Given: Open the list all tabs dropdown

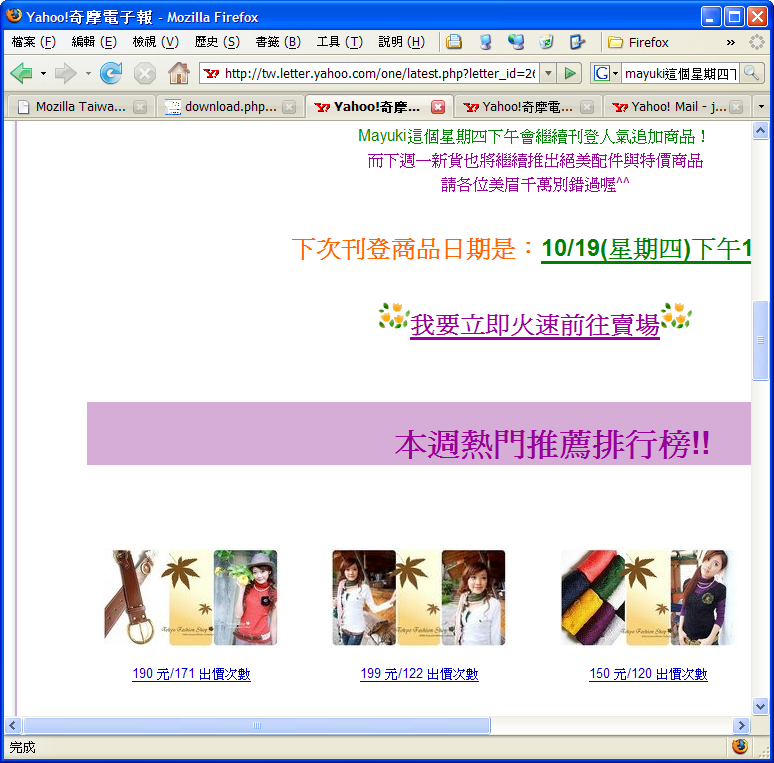Looking at the screenshot, I should tap(761, 107).
